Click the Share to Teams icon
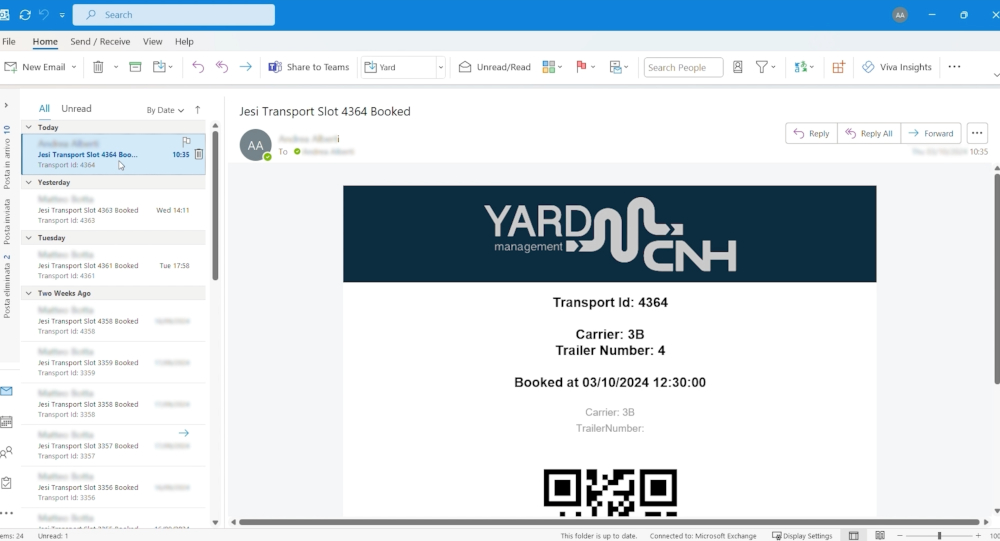This screenshot has height=541, width=1000. tap(275, 67)
